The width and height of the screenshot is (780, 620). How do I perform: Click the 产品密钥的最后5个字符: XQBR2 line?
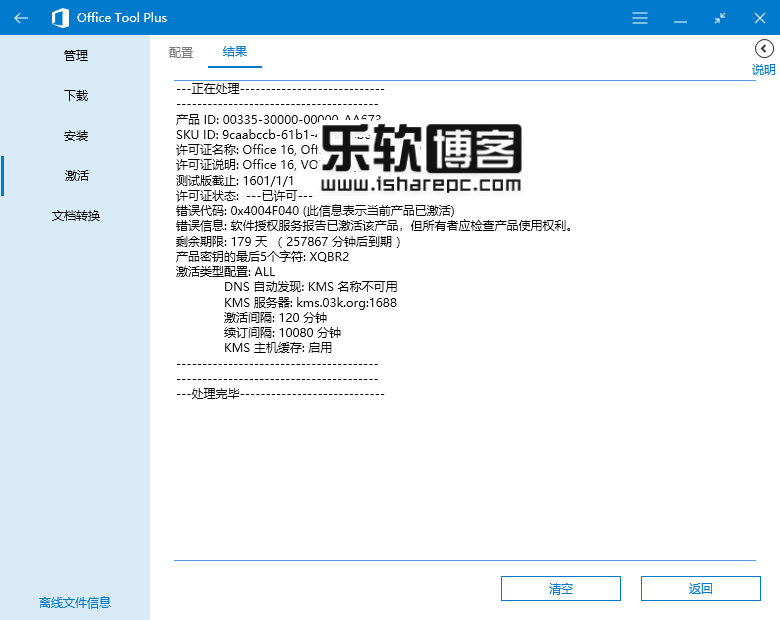pos(262,257)
